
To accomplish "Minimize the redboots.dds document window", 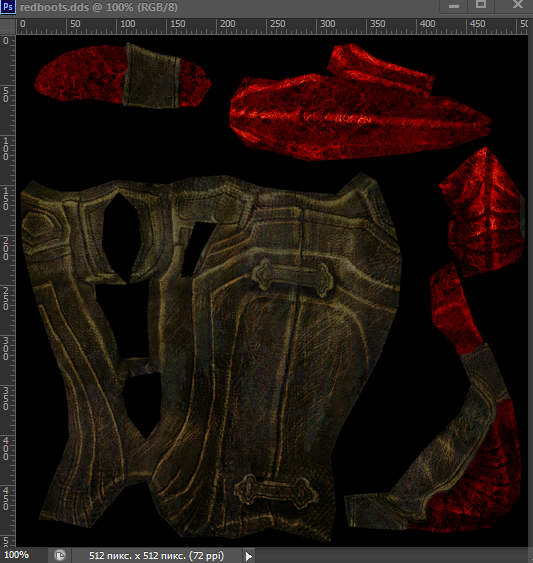I will [x=454, y=6].
